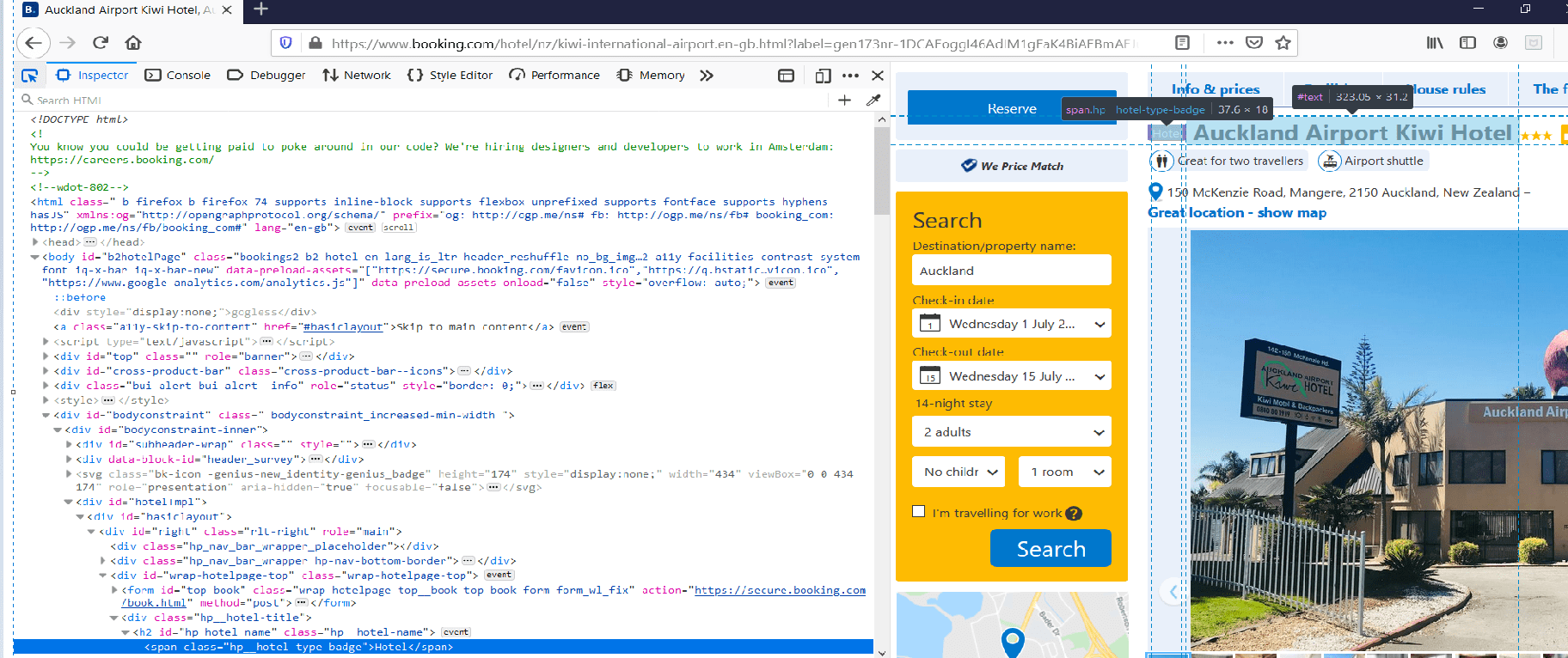Go back to the previous page

pyautogui.click(x=34, y=43)
